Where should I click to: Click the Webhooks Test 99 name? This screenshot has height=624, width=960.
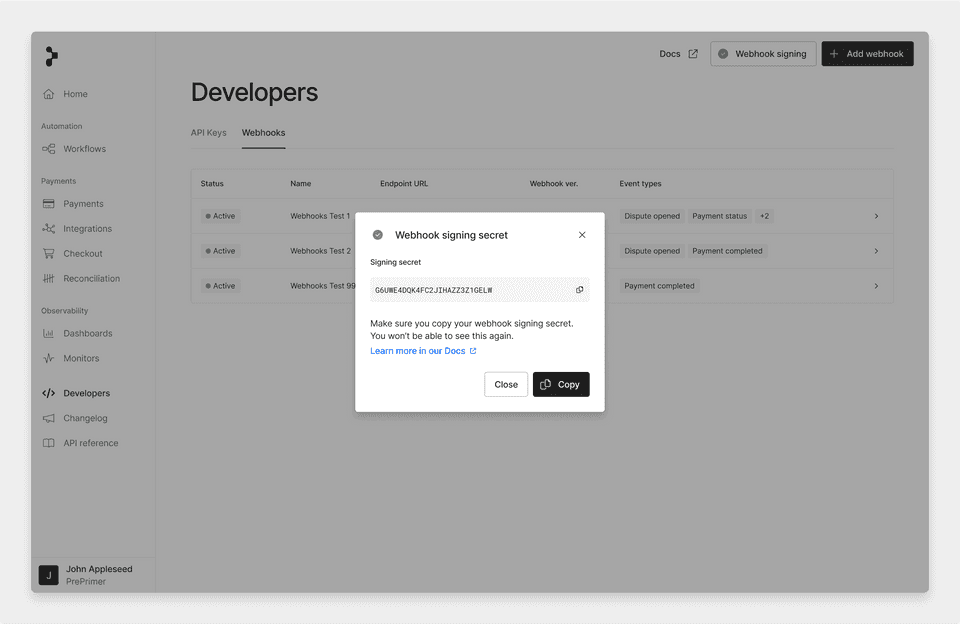click(323, 286)
